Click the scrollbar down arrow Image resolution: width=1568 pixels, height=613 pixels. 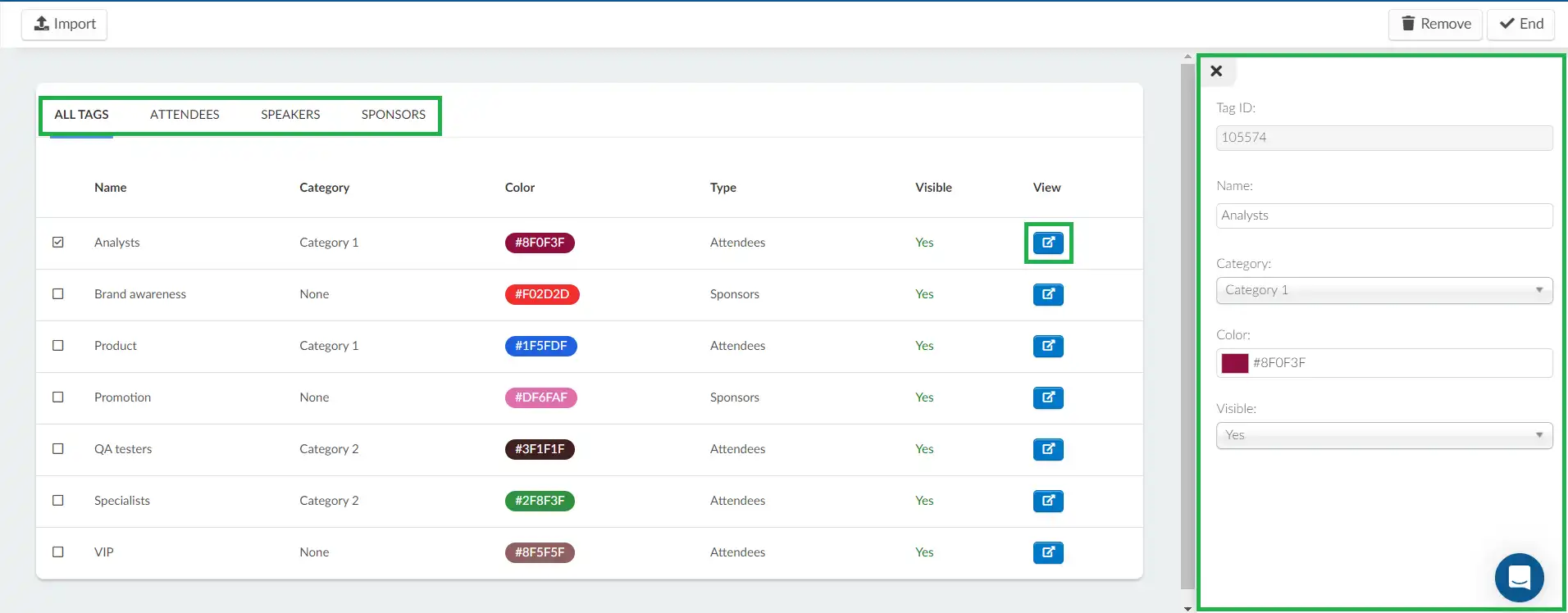point(1187,608)
